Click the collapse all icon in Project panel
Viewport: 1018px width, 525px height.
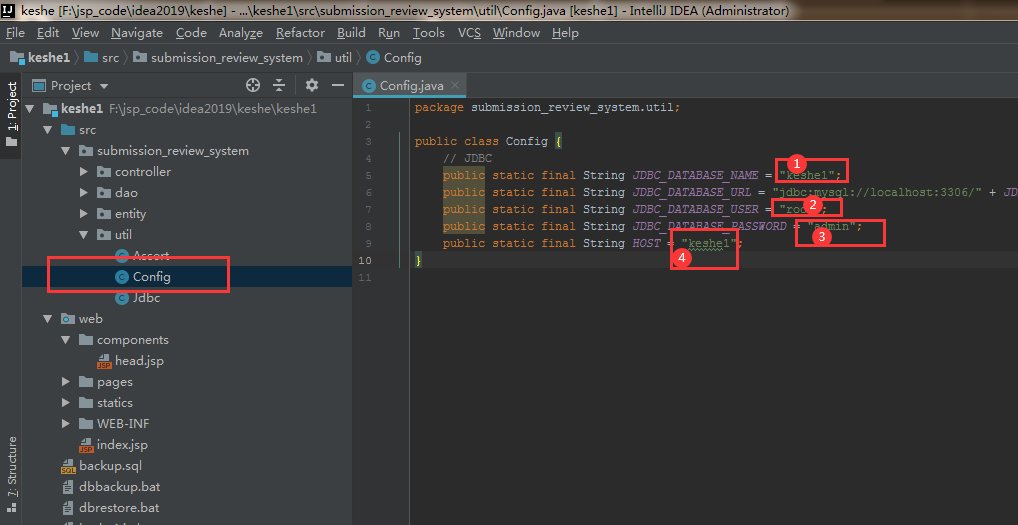(x=279, y=86)
